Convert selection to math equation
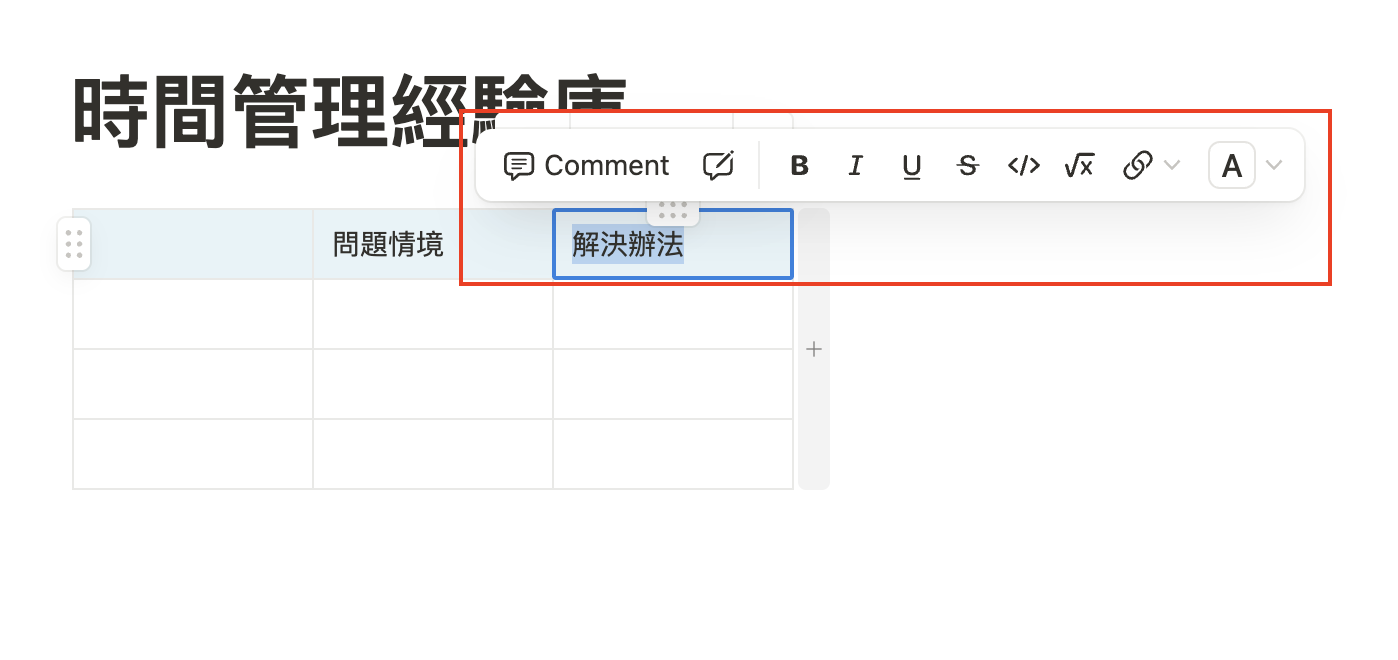 (x=1079, y=166)
